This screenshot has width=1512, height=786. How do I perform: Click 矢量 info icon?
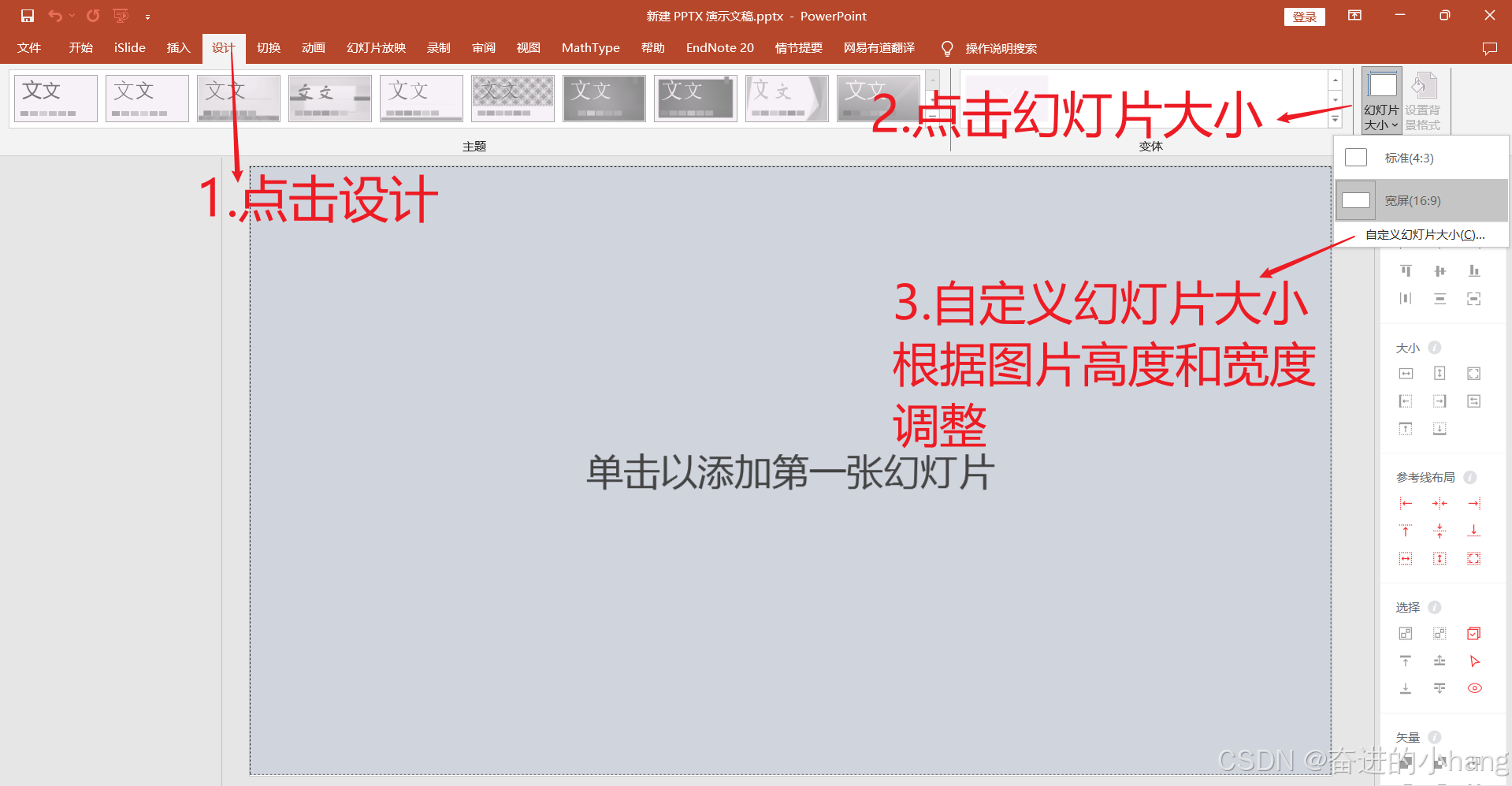pyautogui.click(x=1435, y=737)
